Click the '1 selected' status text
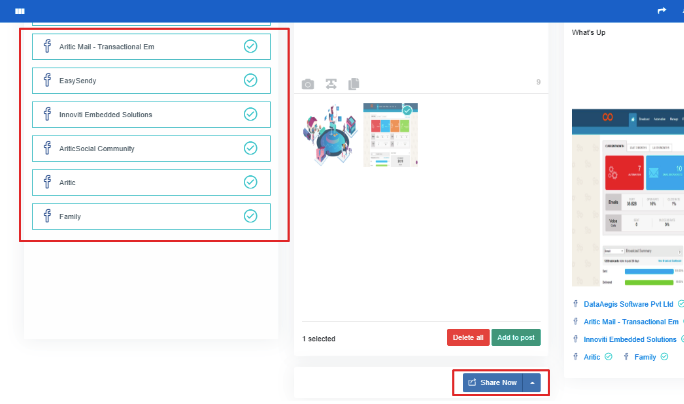Image resolution: width=684 pixels, height=404 pixels. point(319,339)
